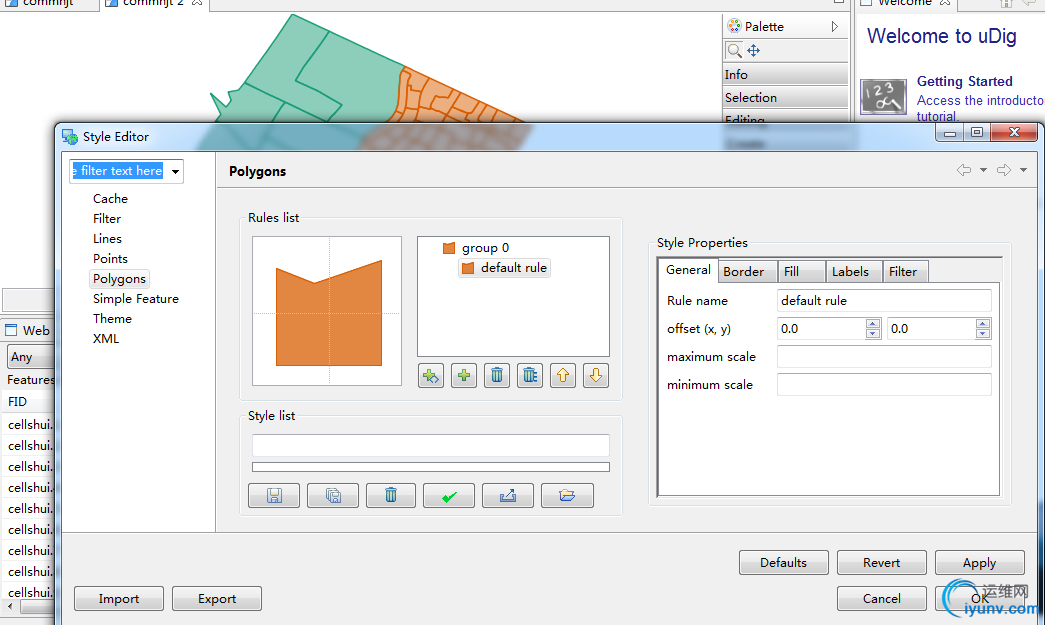
Task: Decrease offset x value with down arrow
Action: tap(872, 333)
